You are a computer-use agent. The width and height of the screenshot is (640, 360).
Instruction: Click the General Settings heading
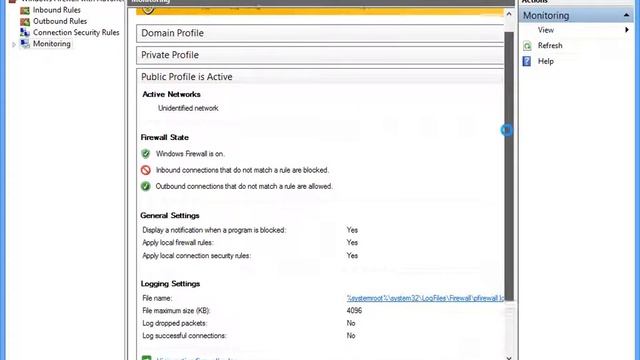170,216
